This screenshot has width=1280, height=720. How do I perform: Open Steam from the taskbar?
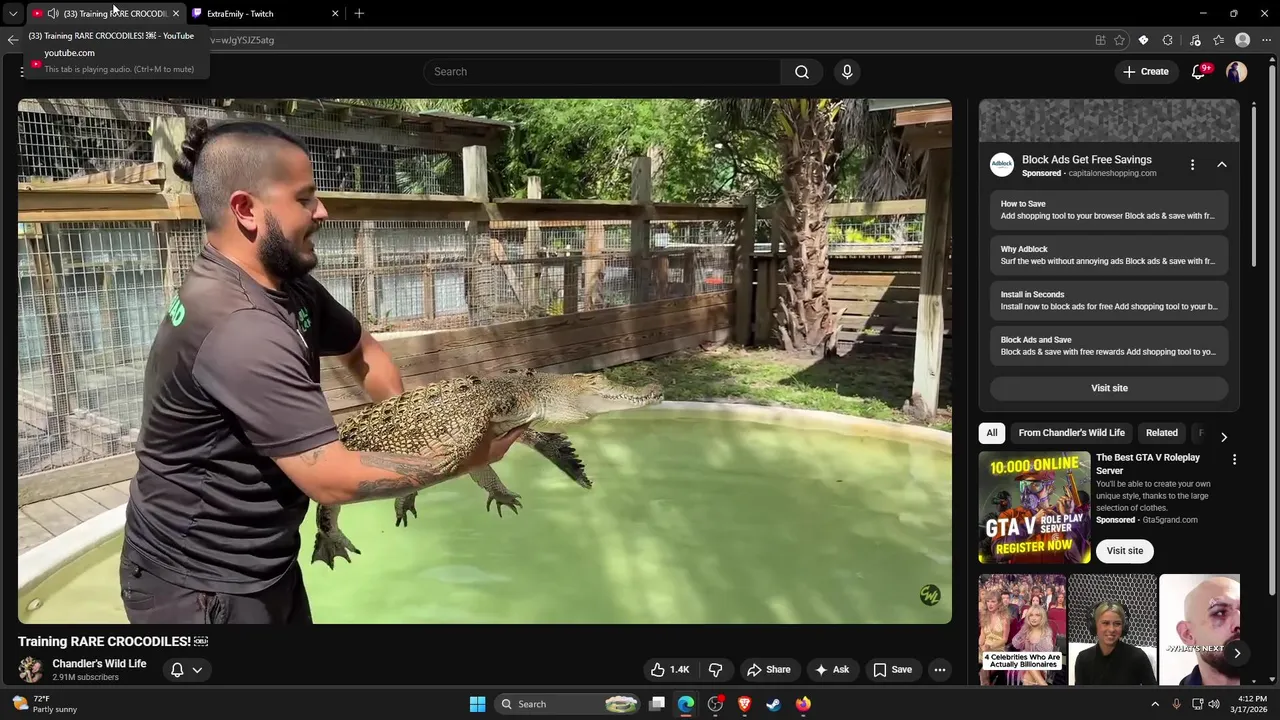click(x=773, y=704)
